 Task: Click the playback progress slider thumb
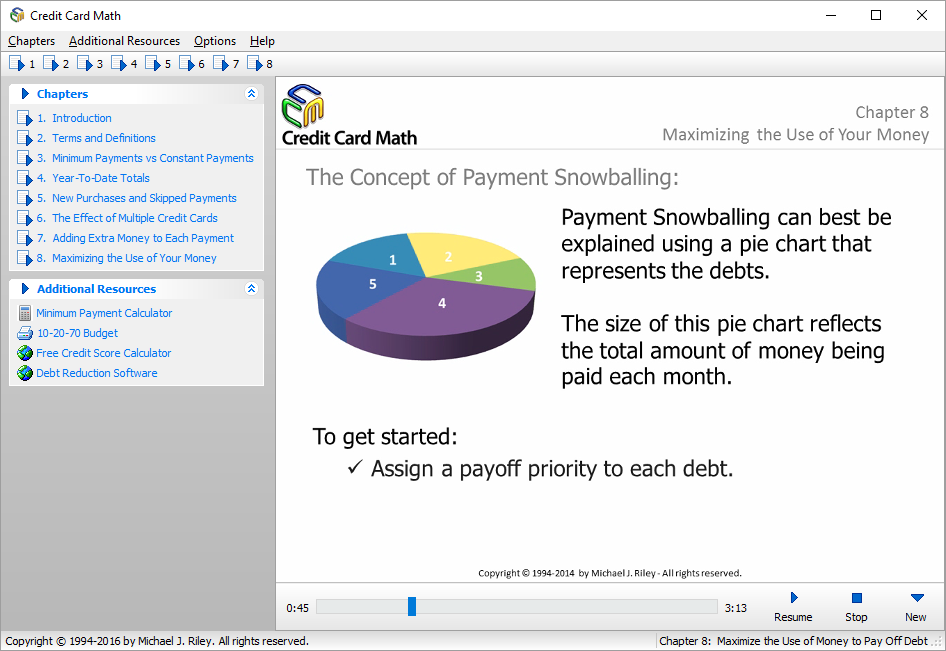pos(411,606)
